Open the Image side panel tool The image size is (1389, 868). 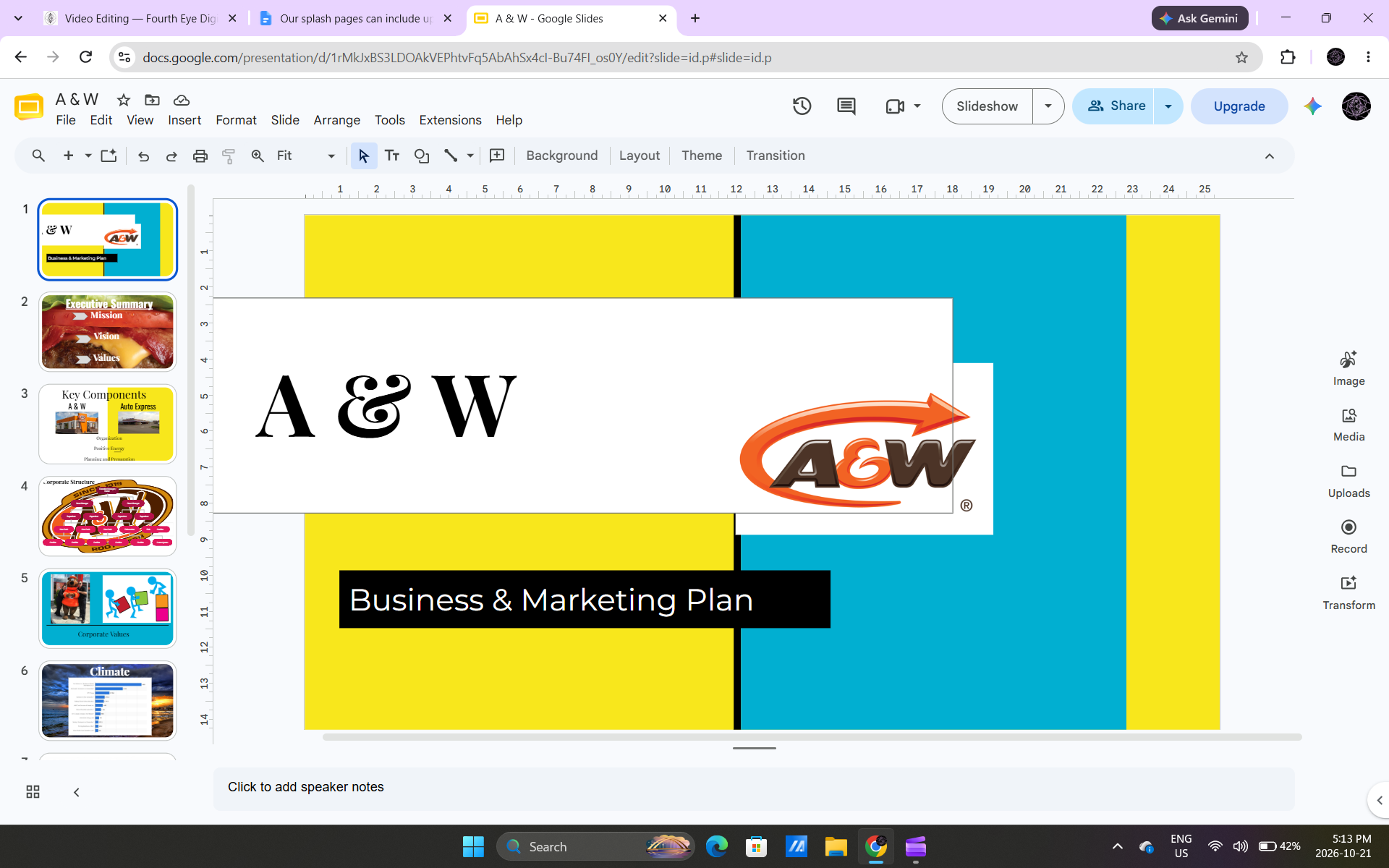click(1348, 369)
